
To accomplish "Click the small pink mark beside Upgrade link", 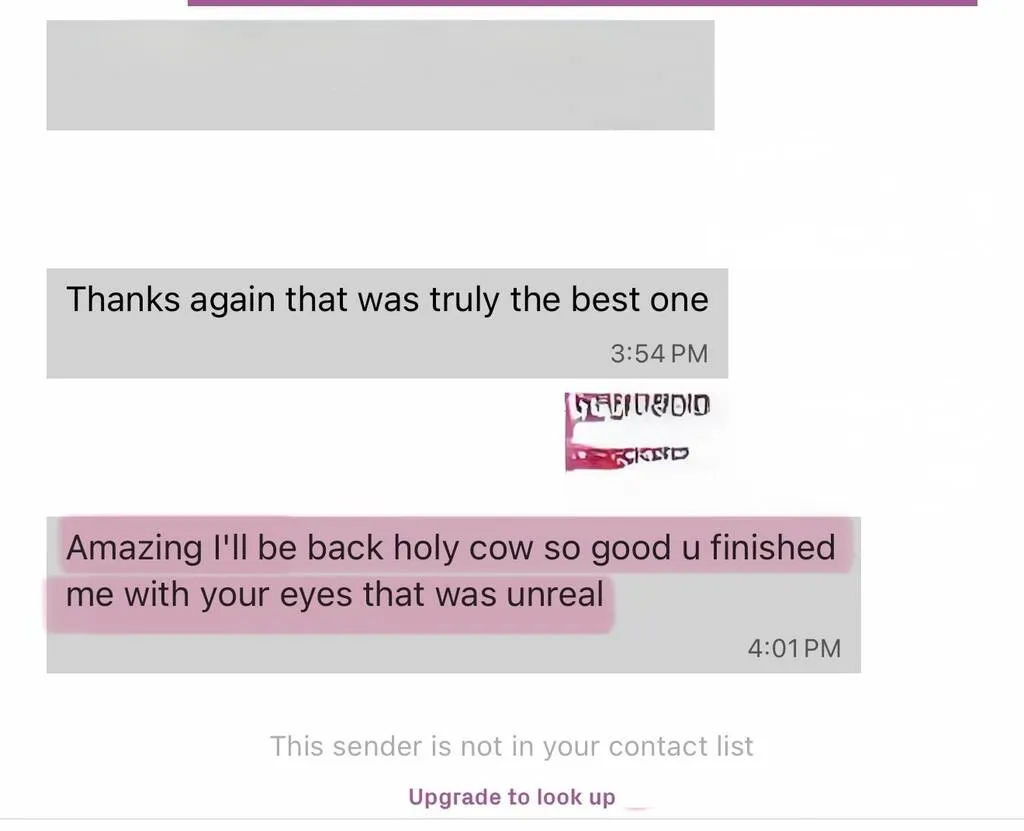I will [x=637, y=809].
